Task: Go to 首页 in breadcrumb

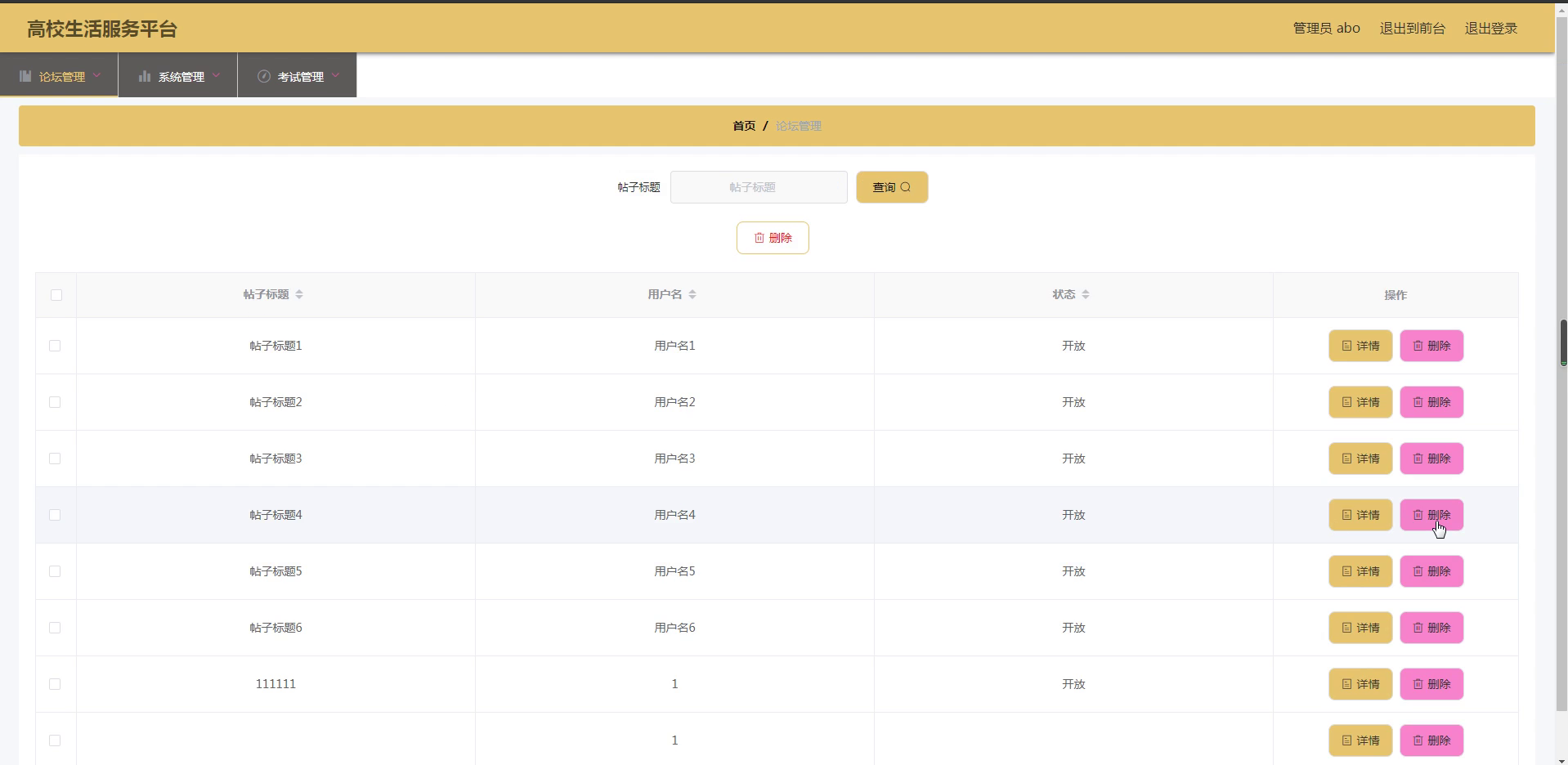Action: (x=744, y=126)
